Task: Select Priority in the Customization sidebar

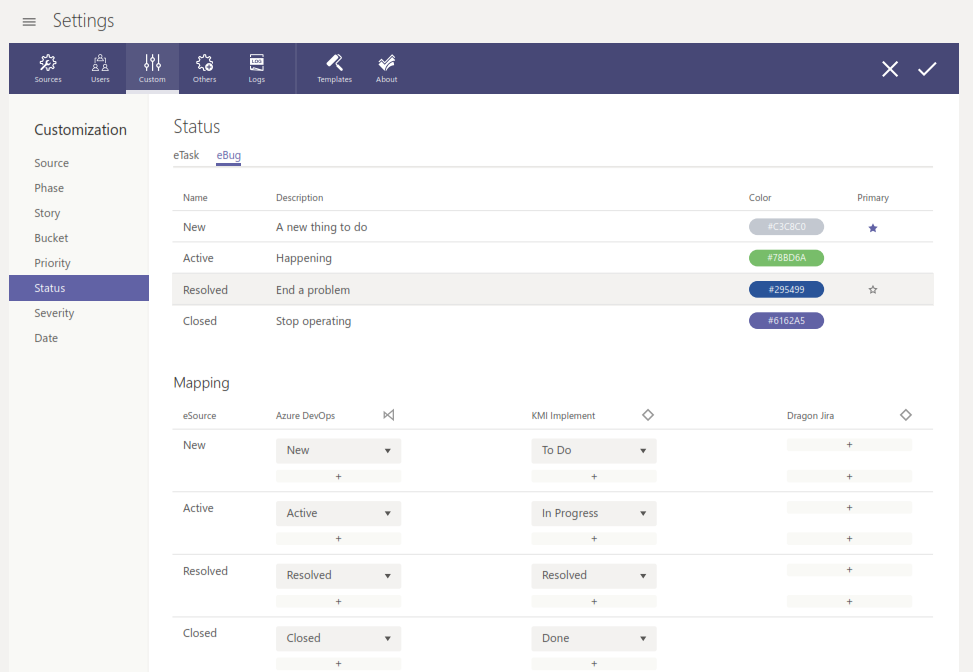Action: [x=52, y=263]
